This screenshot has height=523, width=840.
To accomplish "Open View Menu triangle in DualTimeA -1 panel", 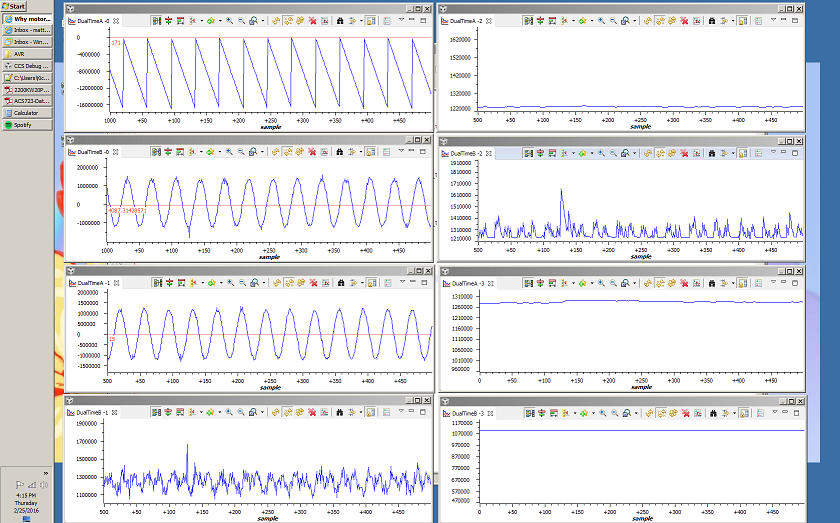I will tap(402, 281).
